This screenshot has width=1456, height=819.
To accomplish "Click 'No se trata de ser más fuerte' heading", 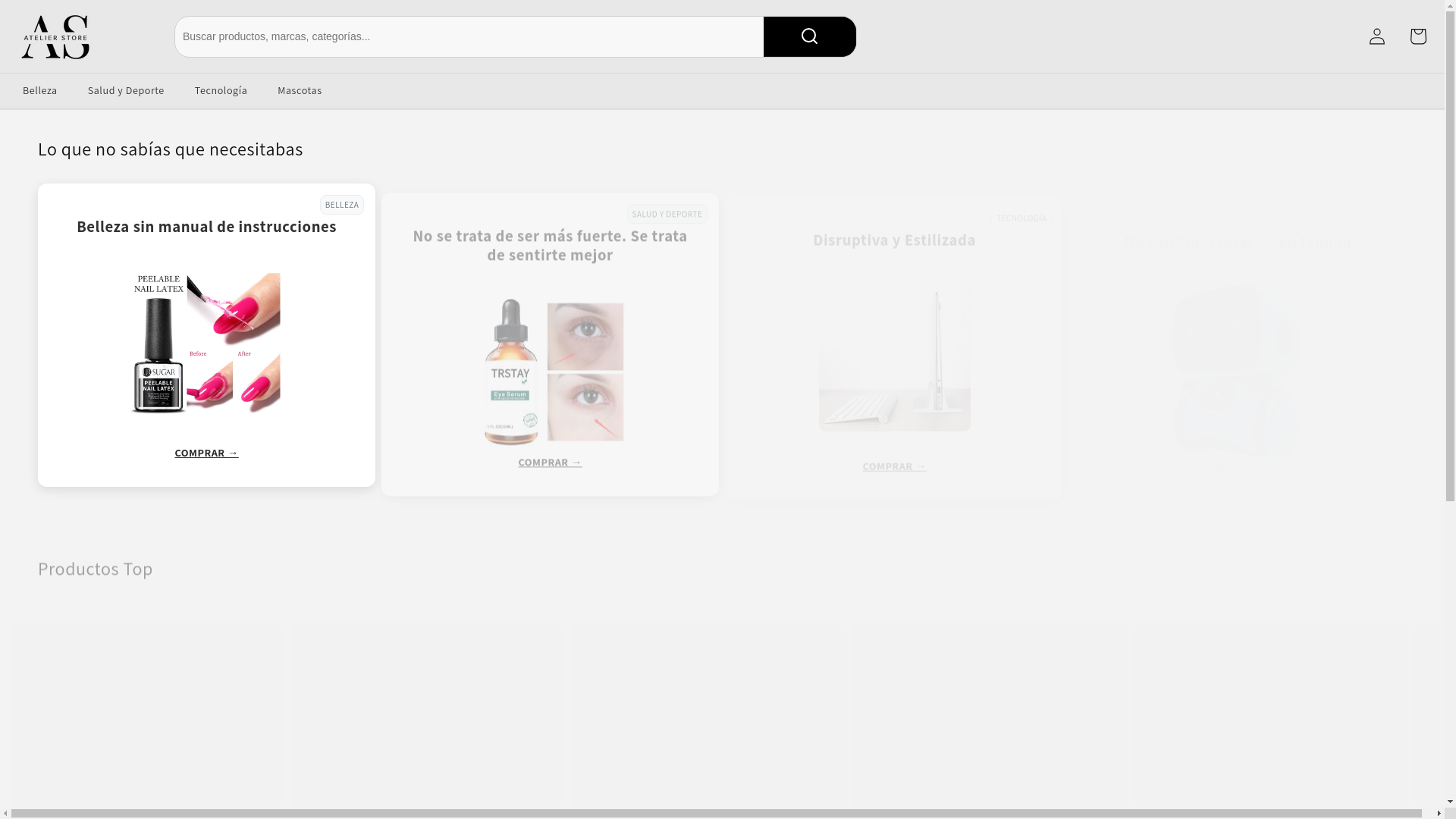I will pyautogui.click(x=550, y=245).
